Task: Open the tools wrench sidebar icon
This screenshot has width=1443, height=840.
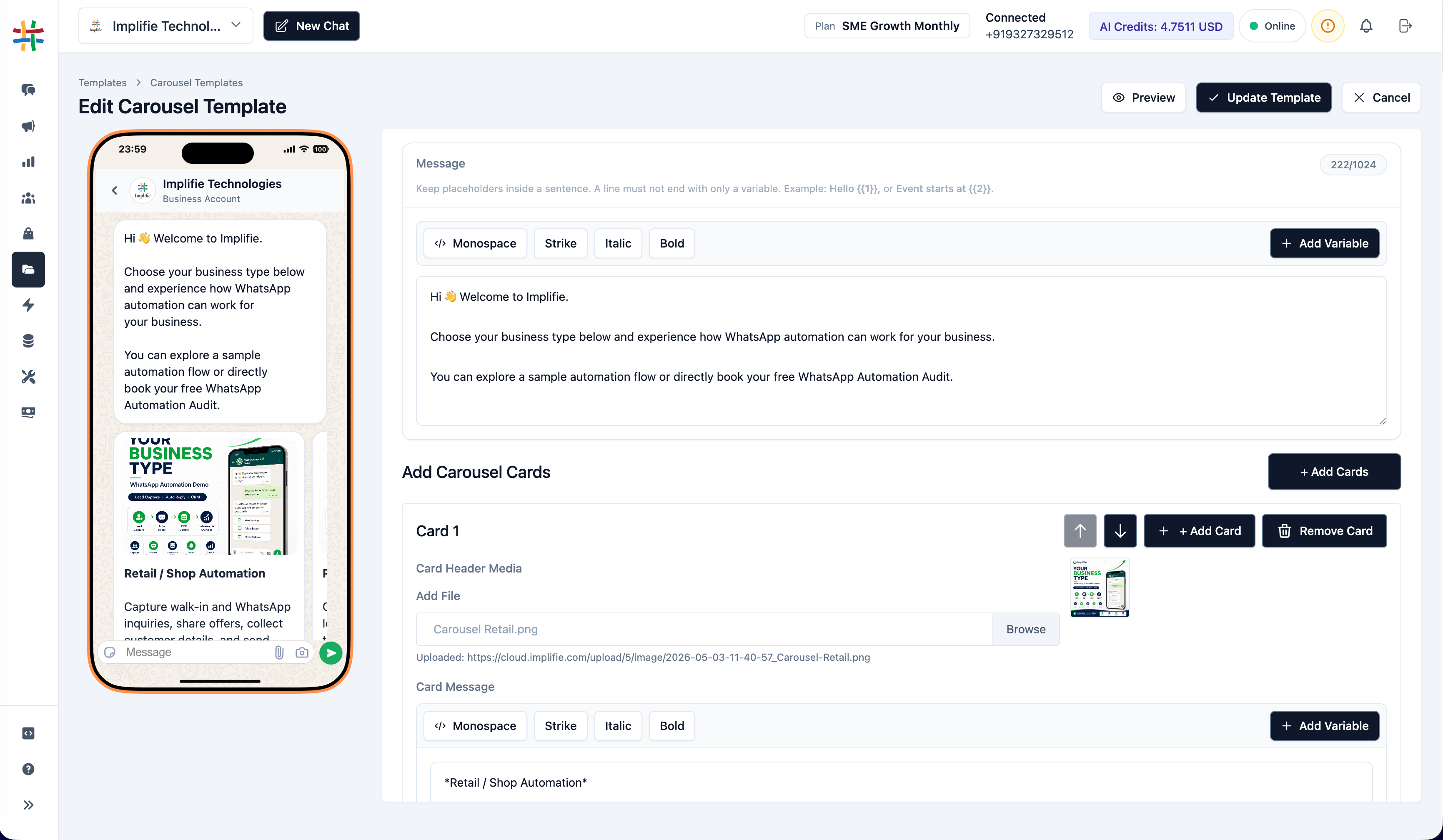Action: coord(28,377)
